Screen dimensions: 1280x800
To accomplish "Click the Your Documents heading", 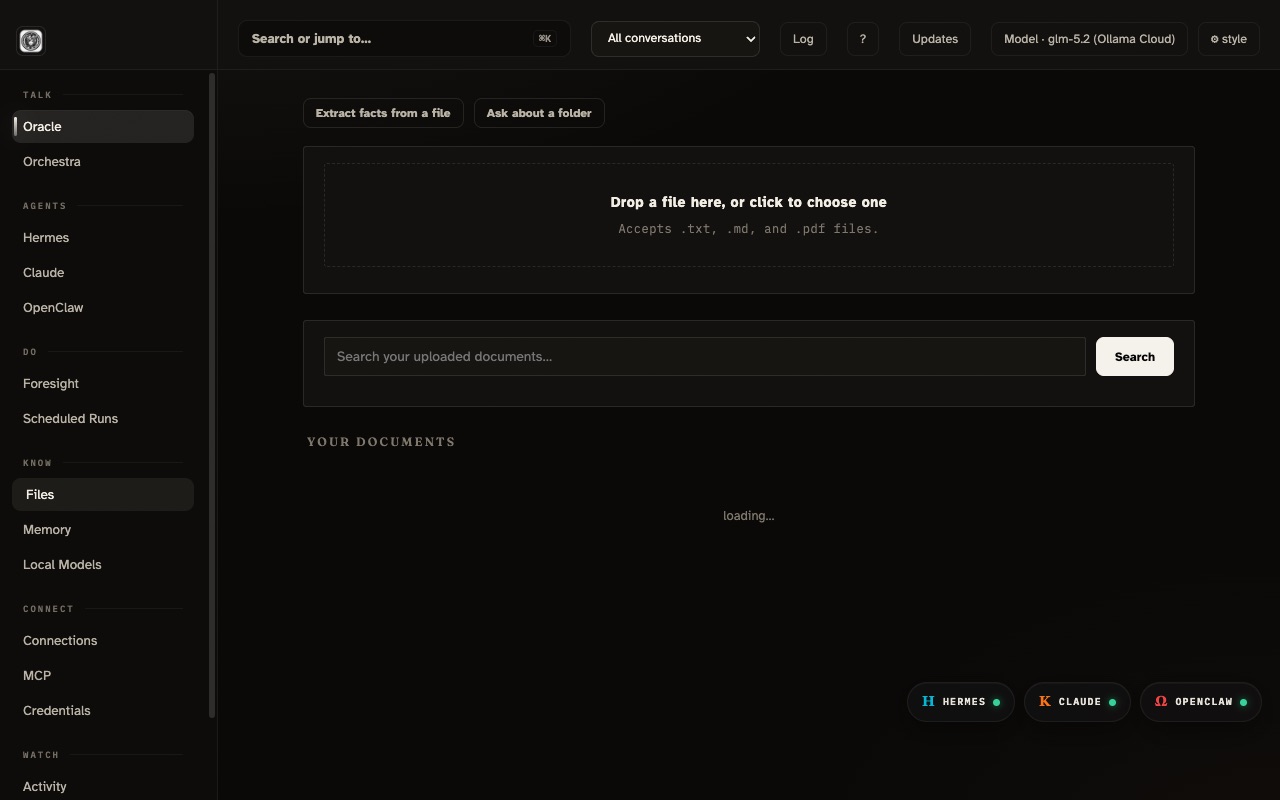I will pyautogui.click(x=381, y=442).
